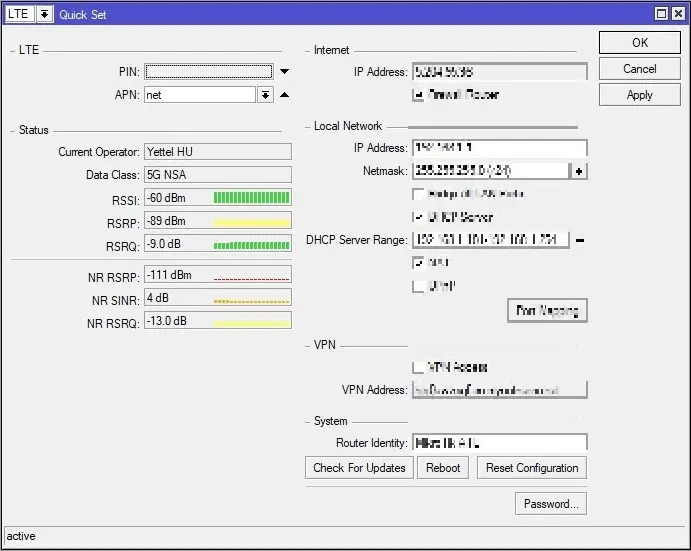Click the Router Identity input field

click(x=498, y=442)
